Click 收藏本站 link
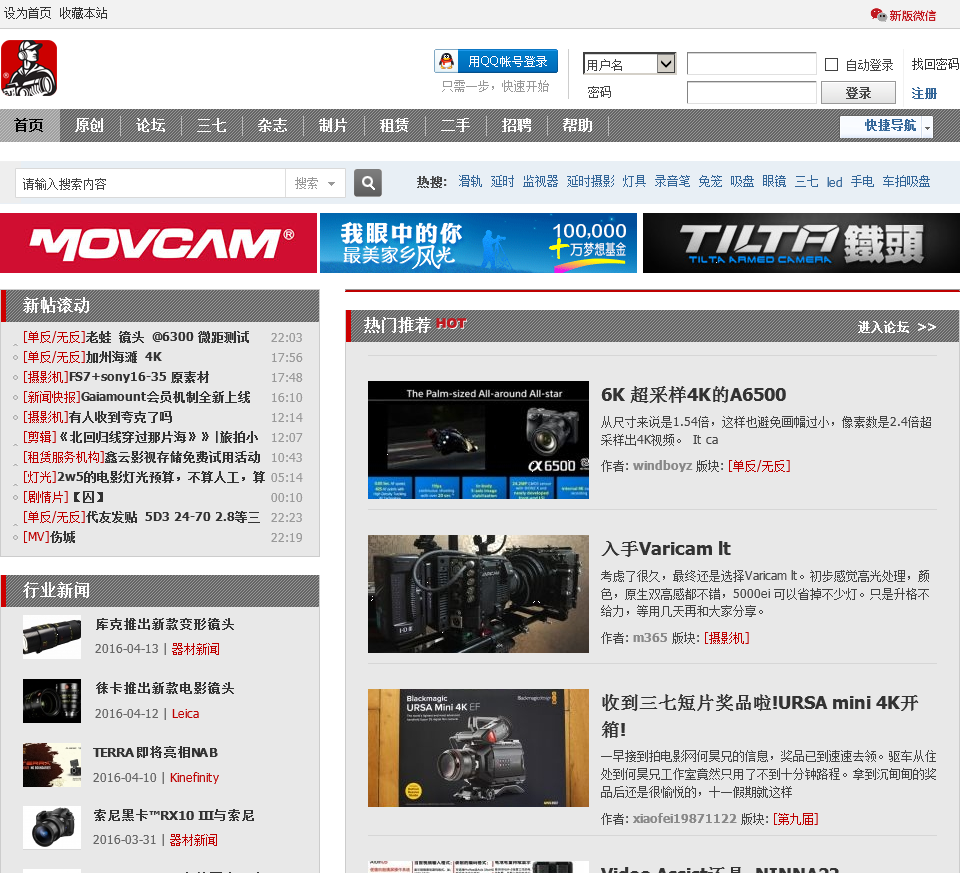960x873 pixels. 83,13
